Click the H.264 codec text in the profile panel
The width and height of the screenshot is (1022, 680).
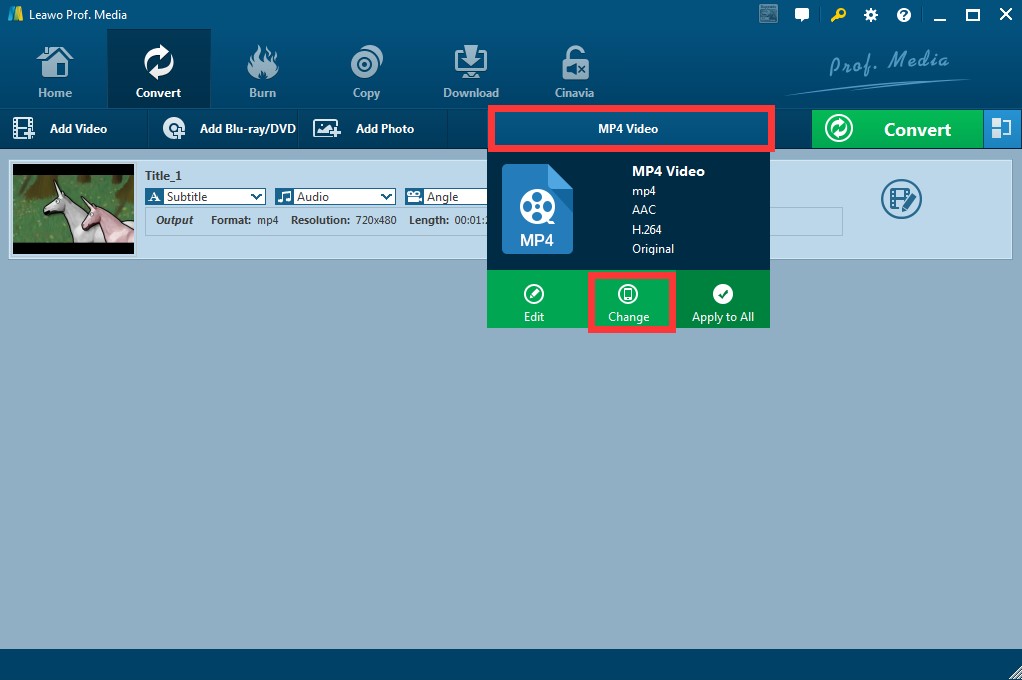coord(647,229)
